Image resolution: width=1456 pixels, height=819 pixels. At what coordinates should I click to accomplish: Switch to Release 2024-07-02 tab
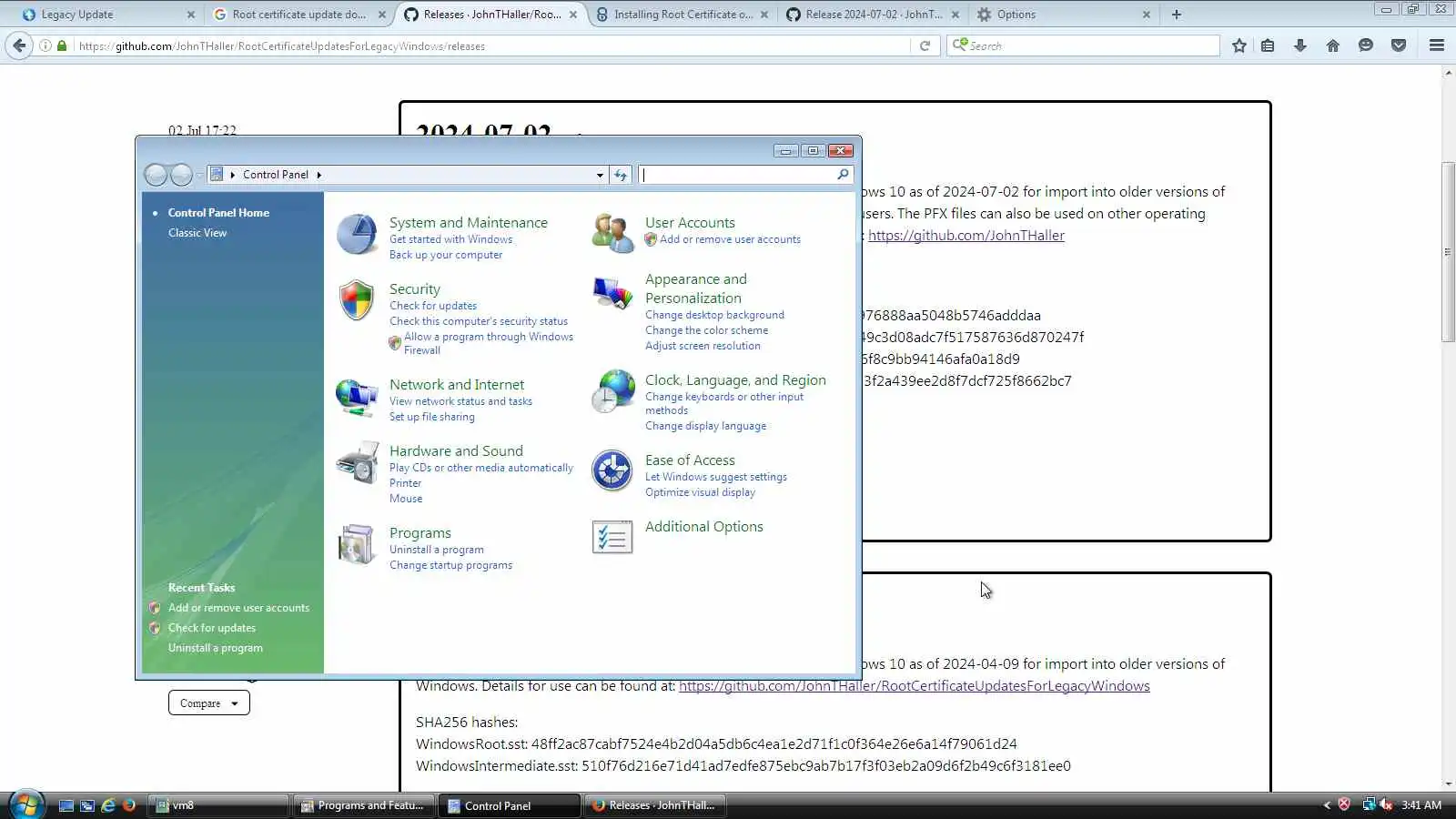click(873, 15)
